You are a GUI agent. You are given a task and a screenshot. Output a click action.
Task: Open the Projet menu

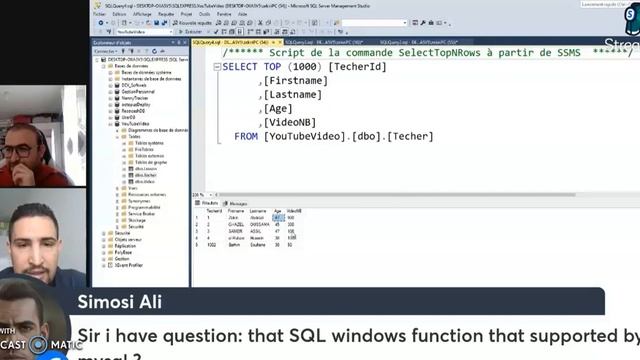click(x=187, y=14)
